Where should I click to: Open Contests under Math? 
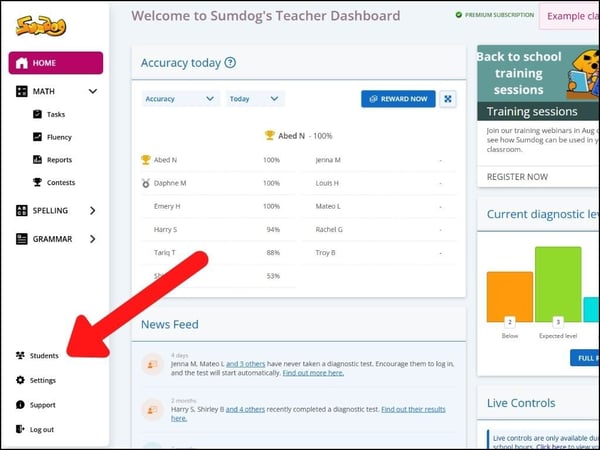61,183
